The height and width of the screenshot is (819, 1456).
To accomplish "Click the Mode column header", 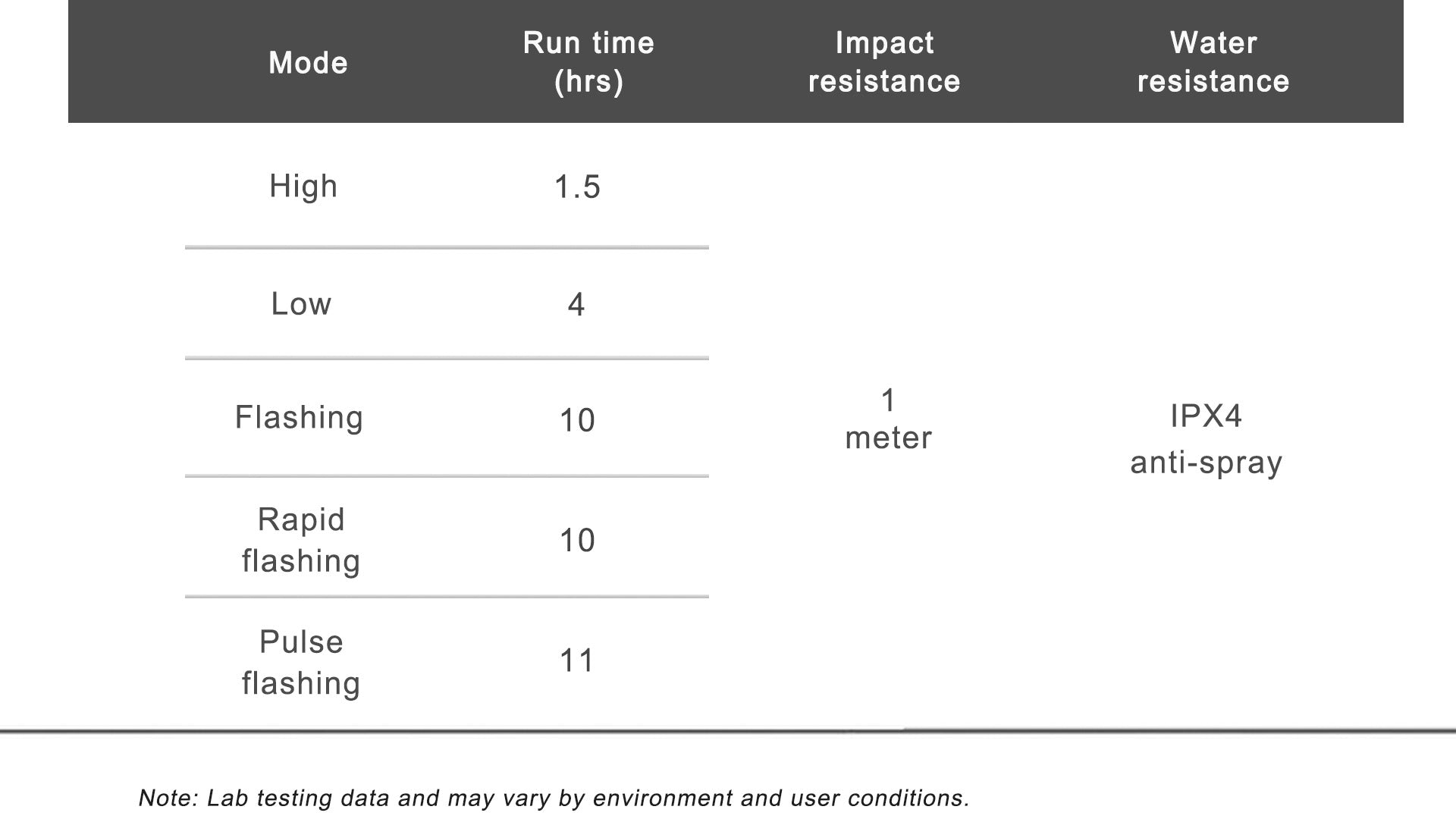I will pyautogui.click(x=308, y=63).
